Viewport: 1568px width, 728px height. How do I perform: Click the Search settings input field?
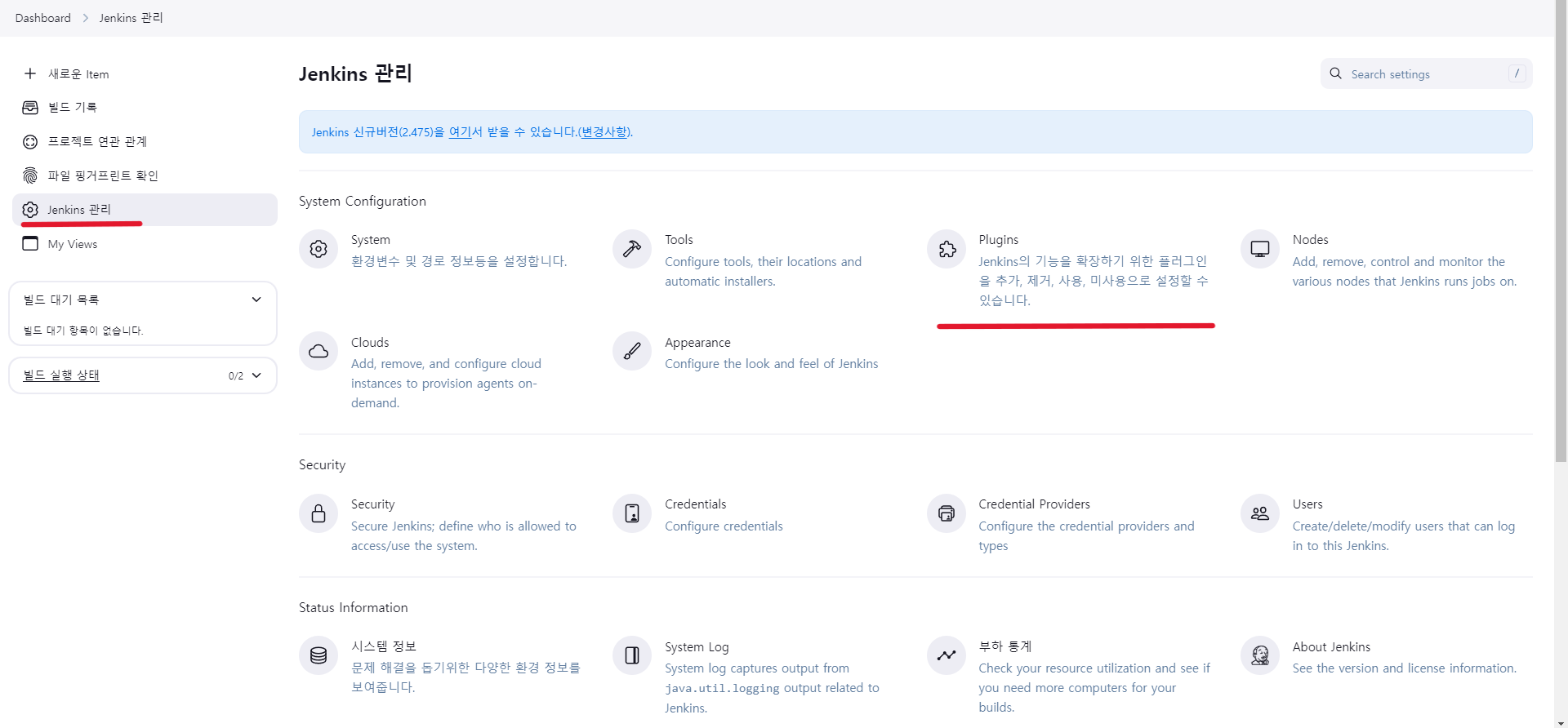coord(1426,73)
